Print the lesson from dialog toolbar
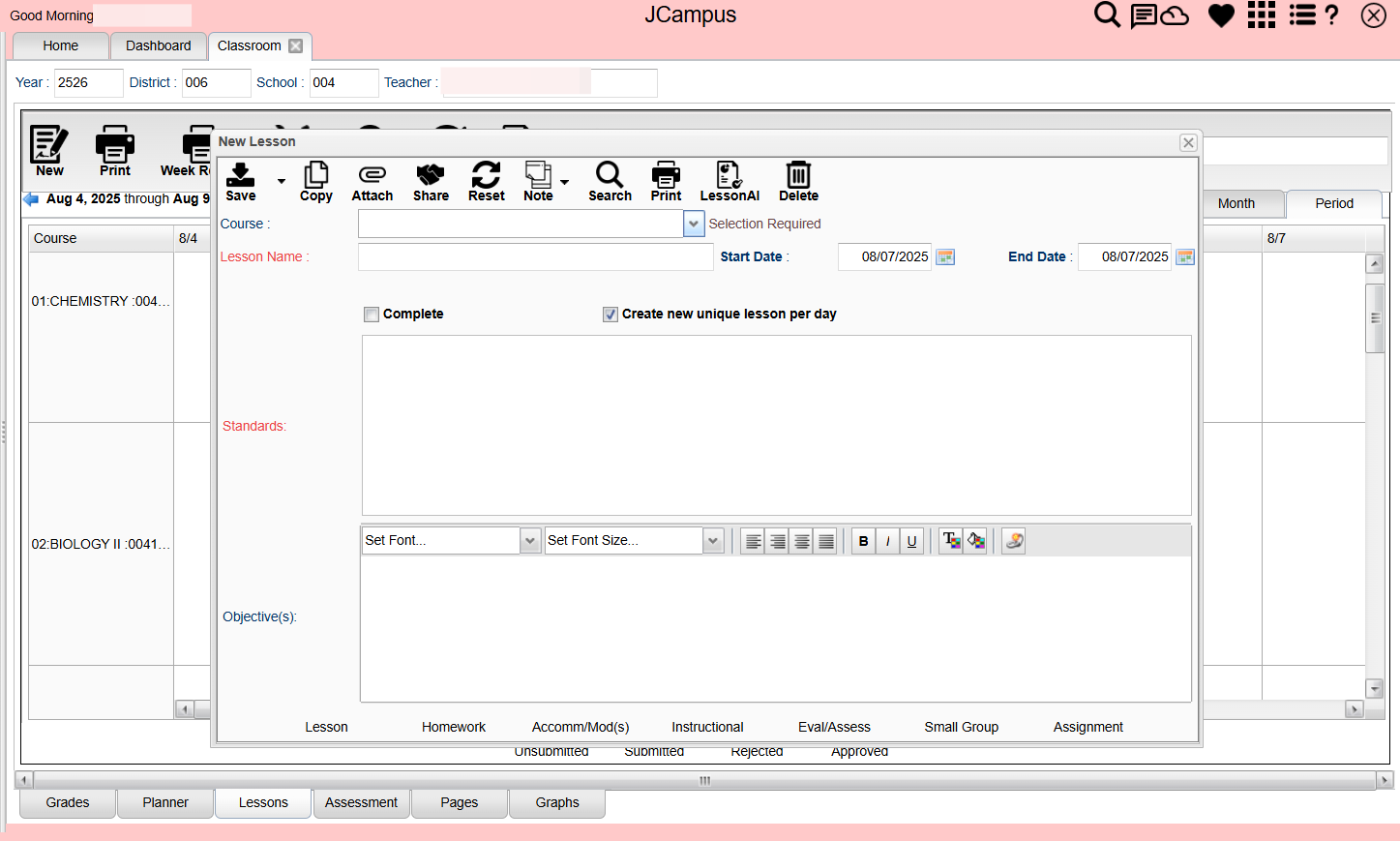1400x841 pixels. click(x=666, y=181)
